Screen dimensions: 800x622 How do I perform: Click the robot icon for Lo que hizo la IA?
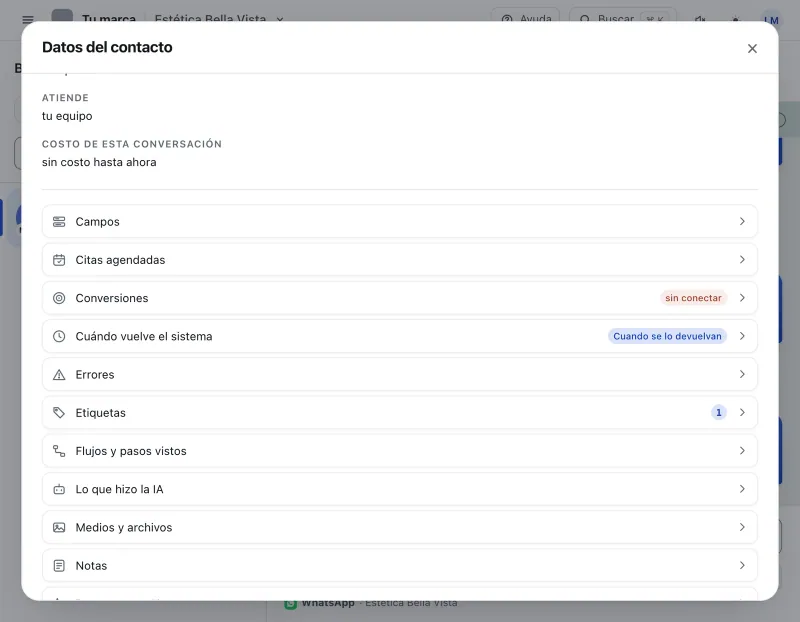pos(59,489)
